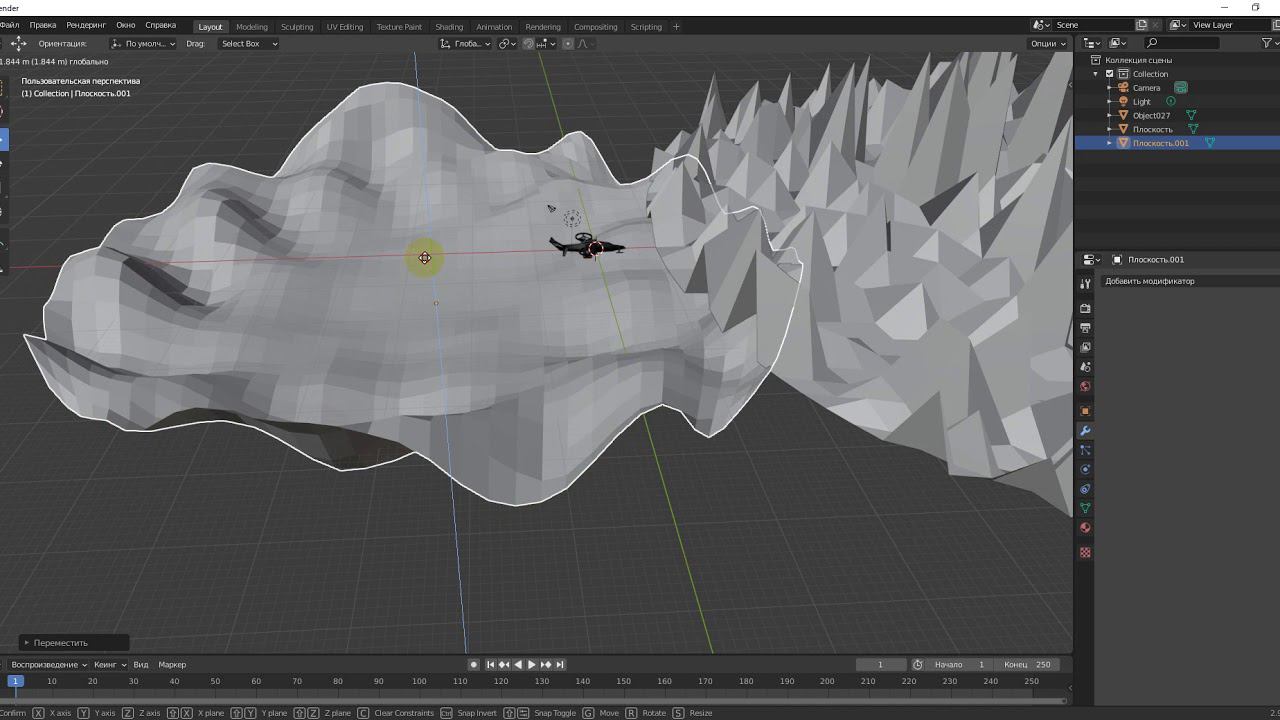The width and height of the screenshot is (1280, 720).
Task: Toggle proportional editing in viewport header
Action: click(x=568, y=44)
